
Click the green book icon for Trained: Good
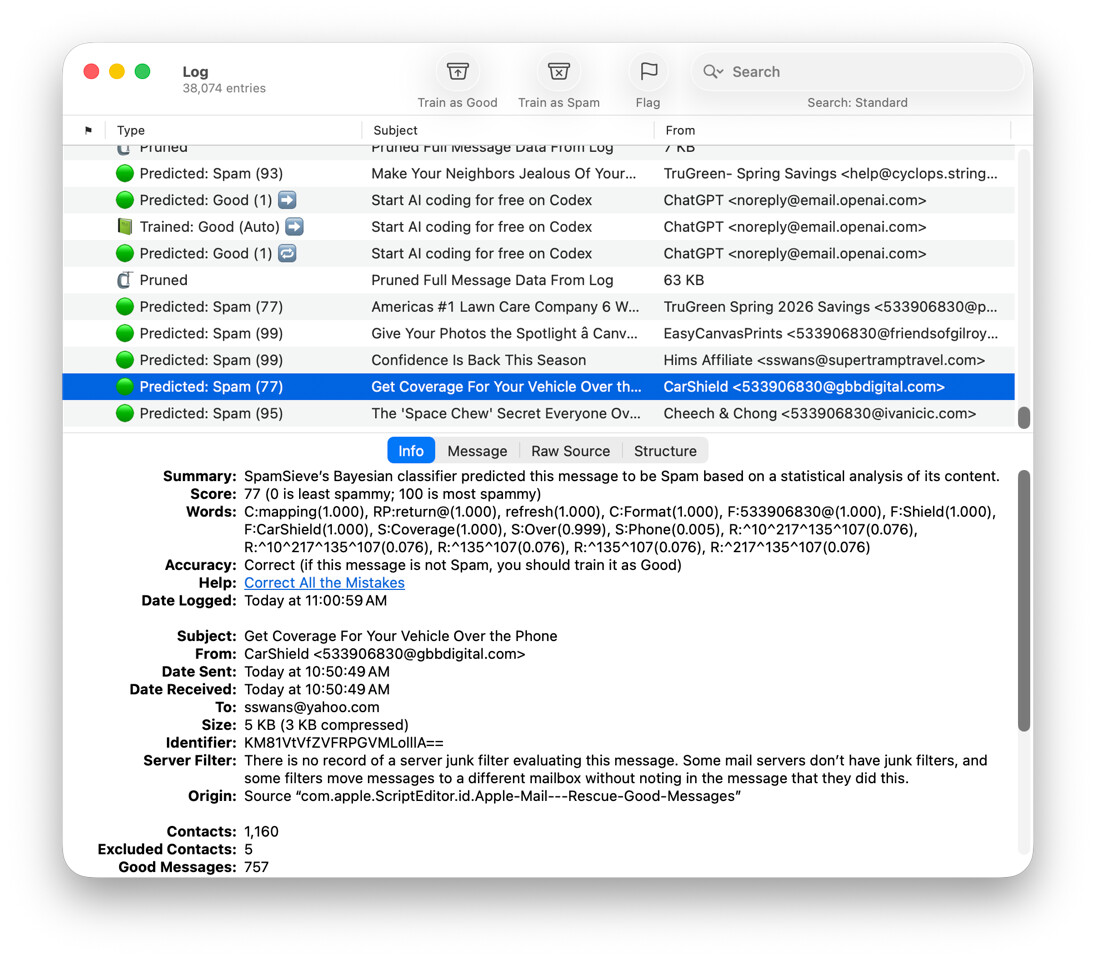125,227
